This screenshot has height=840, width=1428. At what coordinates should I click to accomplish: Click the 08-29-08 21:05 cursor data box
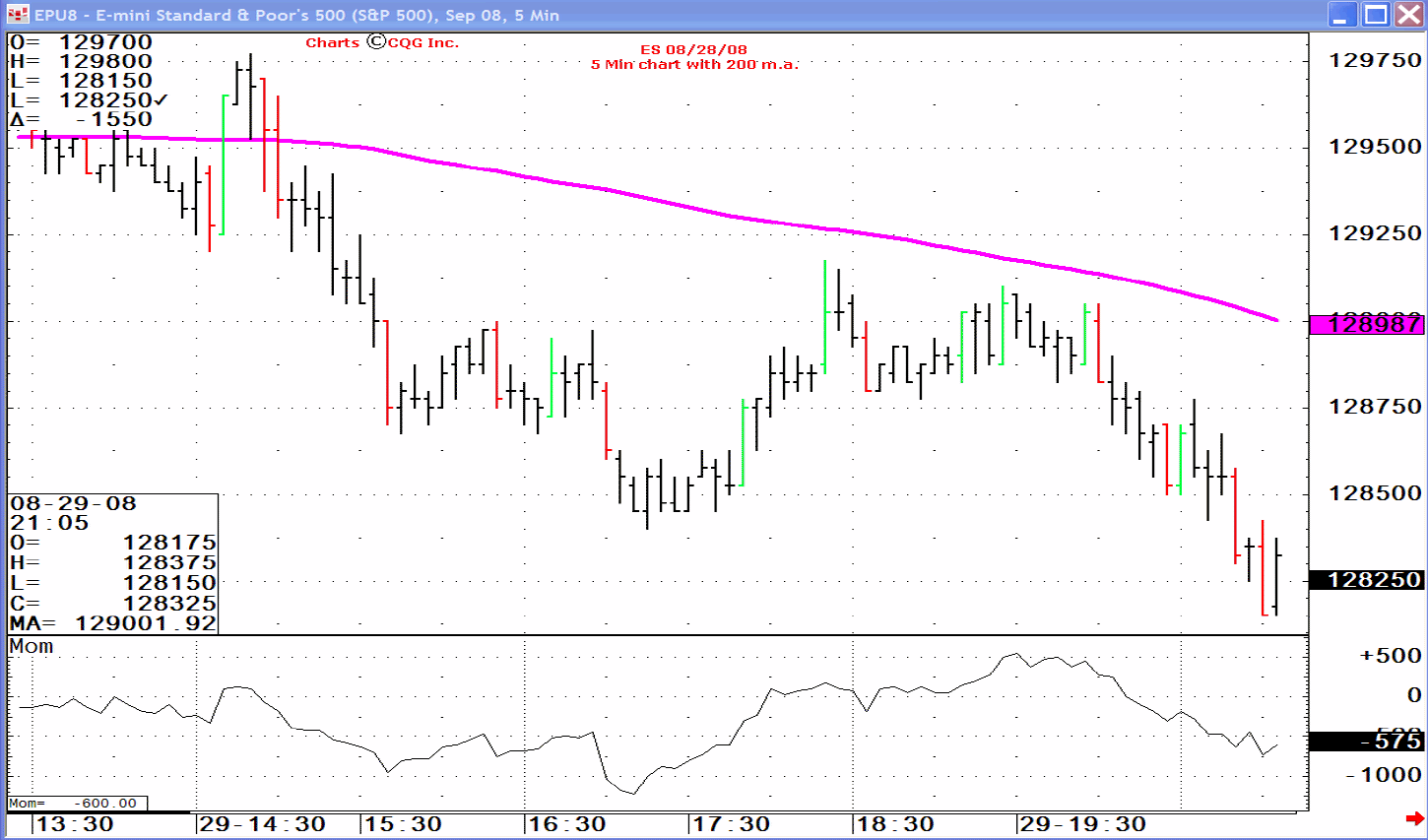point(113,563)
